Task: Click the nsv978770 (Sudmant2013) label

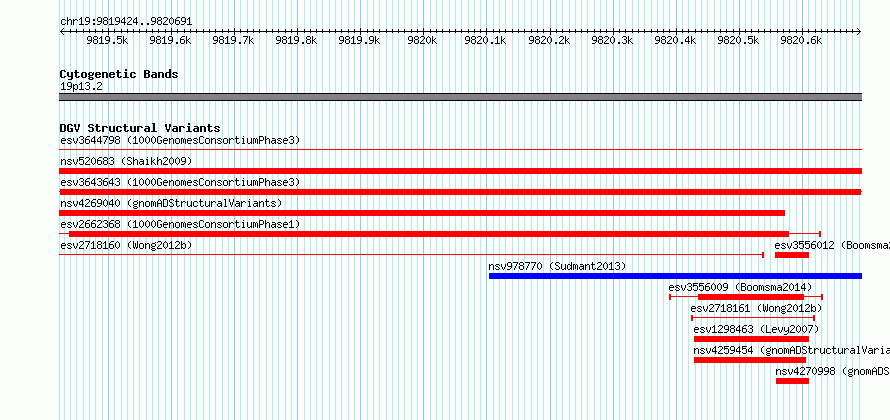Action: [557, 266]
